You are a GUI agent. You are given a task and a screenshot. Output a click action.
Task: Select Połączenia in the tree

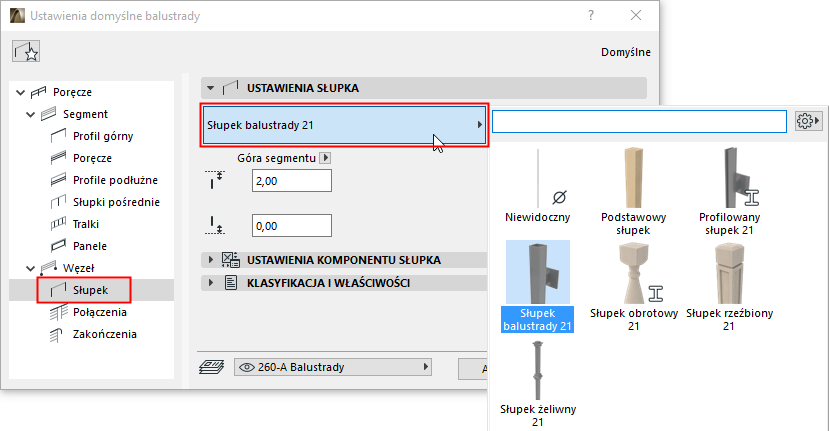coord(99,312)
